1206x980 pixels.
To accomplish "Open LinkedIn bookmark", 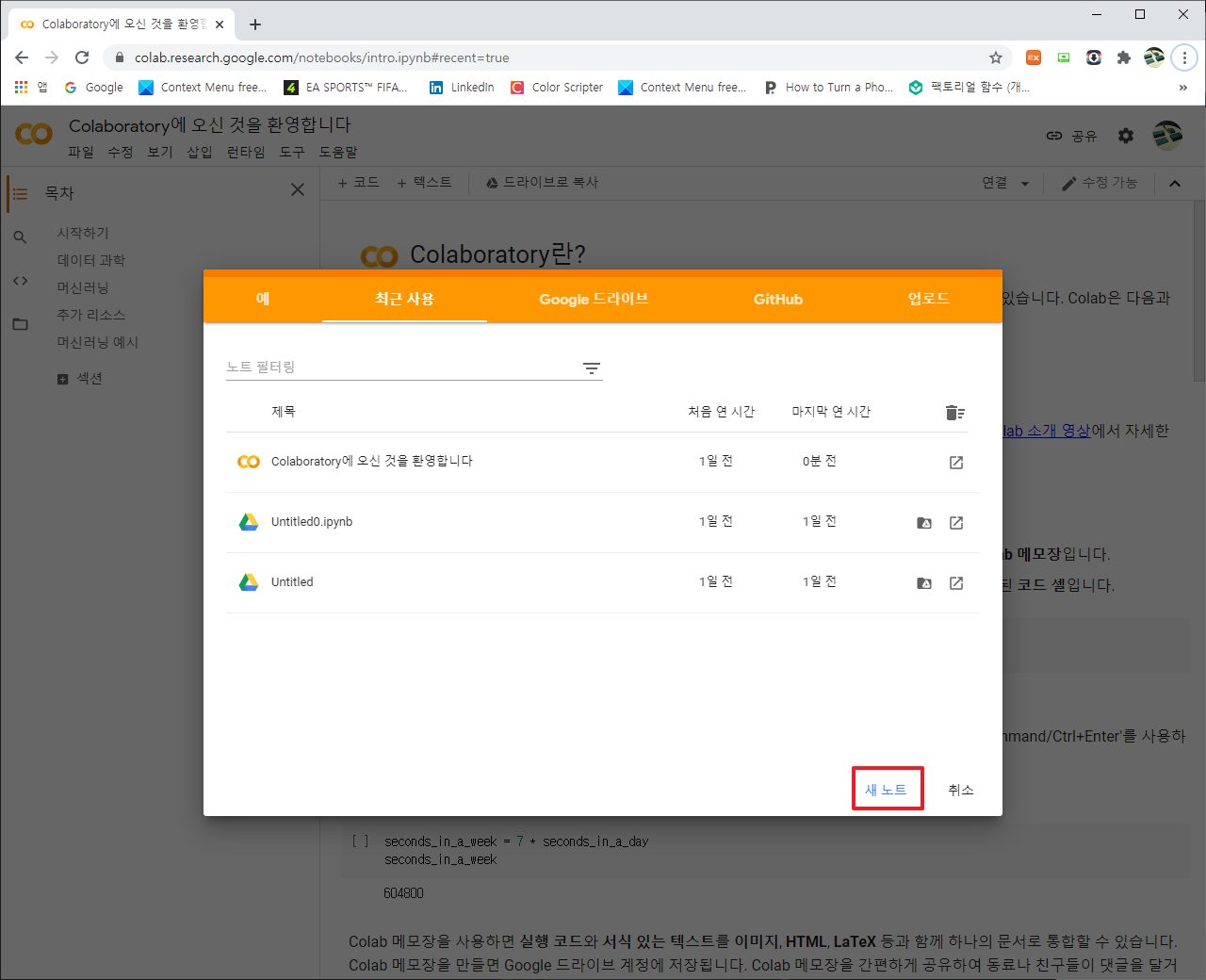I will [462, 87].
